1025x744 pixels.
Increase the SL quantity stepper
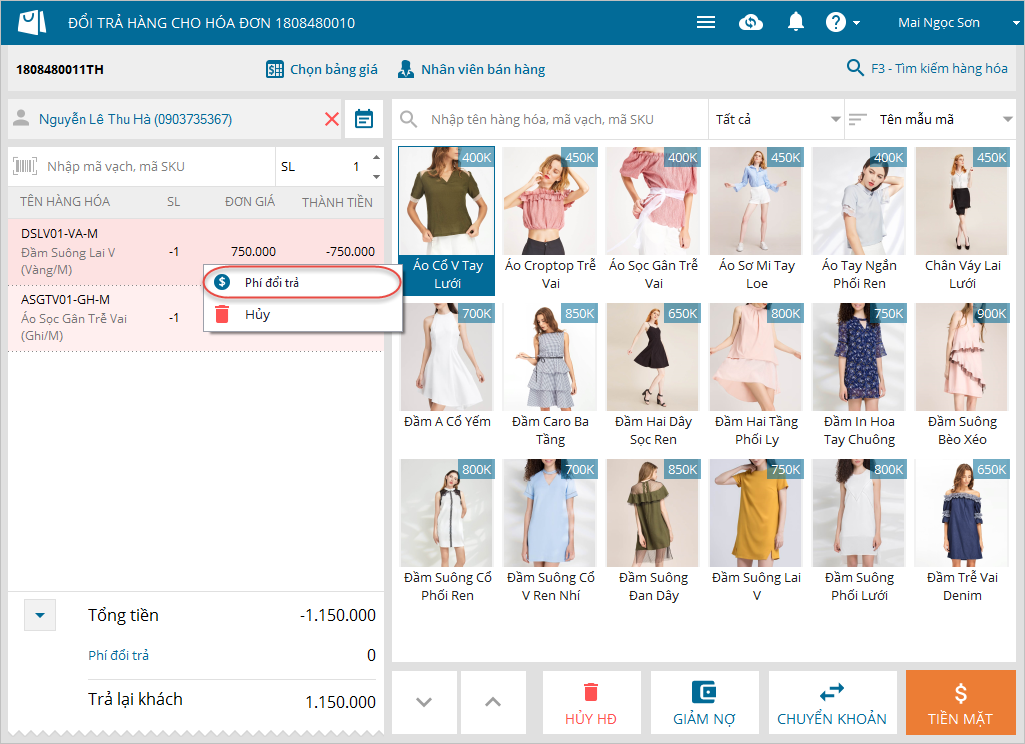376,158
